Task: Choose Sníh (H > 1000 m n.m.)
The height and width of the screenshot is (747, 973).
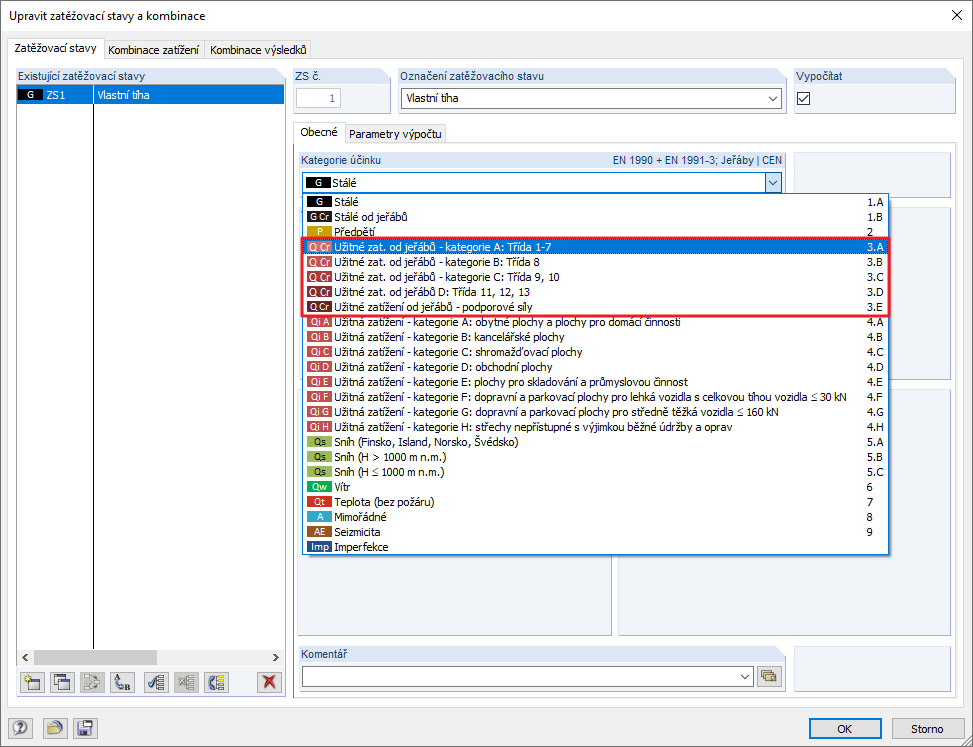Action: point(596,457)
